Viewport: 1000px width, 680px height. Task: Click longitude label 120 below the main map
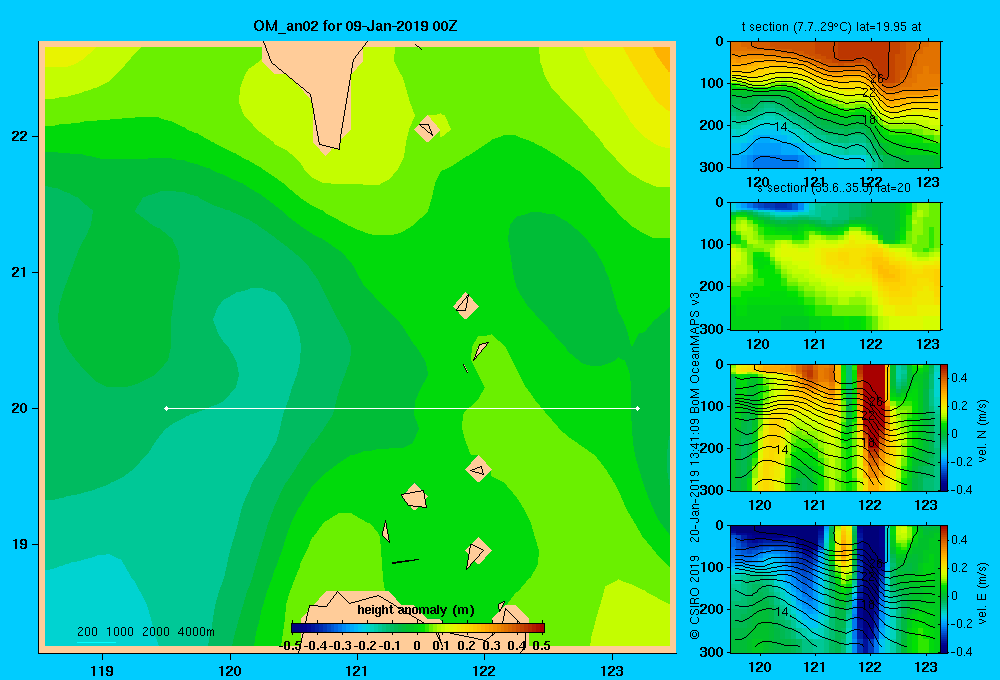point(230,671)
